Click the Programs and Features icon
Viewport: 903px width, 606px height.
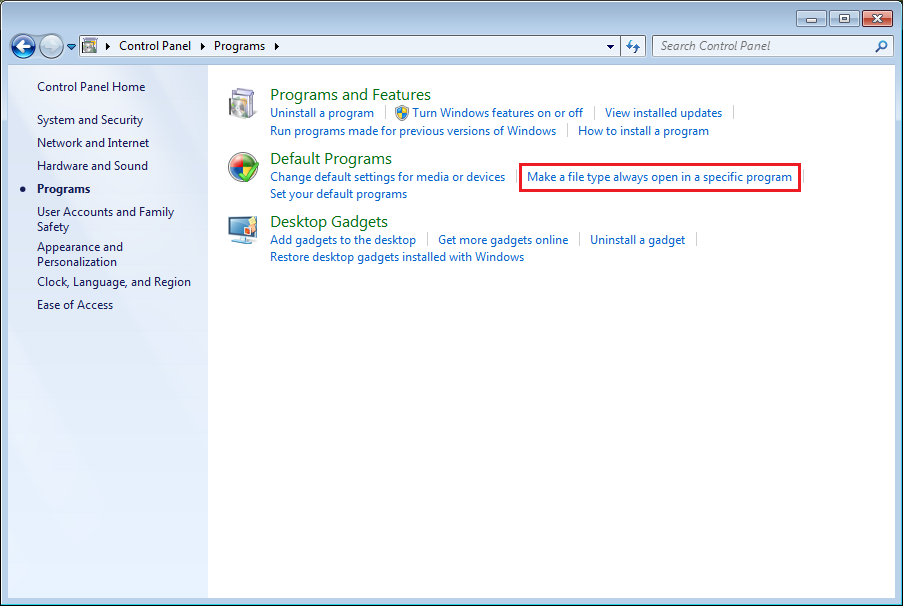tap(242, 104)
